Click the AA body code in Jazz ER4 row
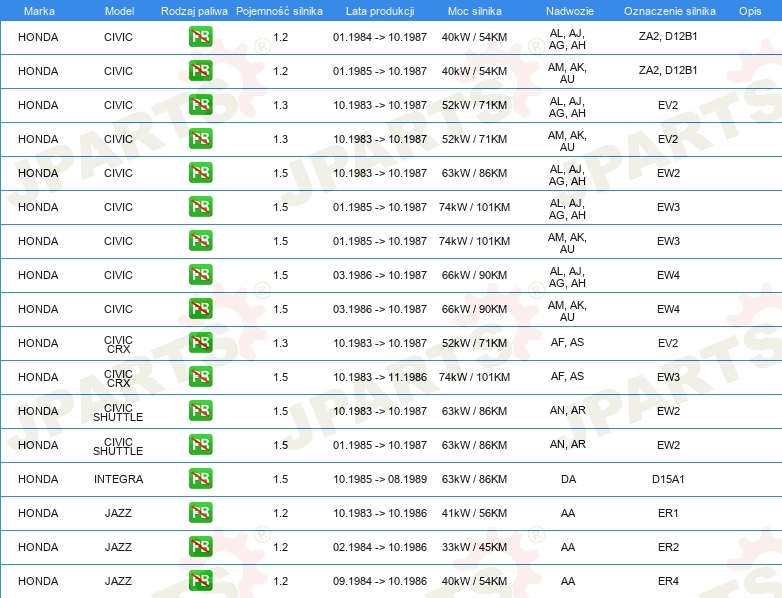This screenshot has height=598, width=782. click(568, 581)
